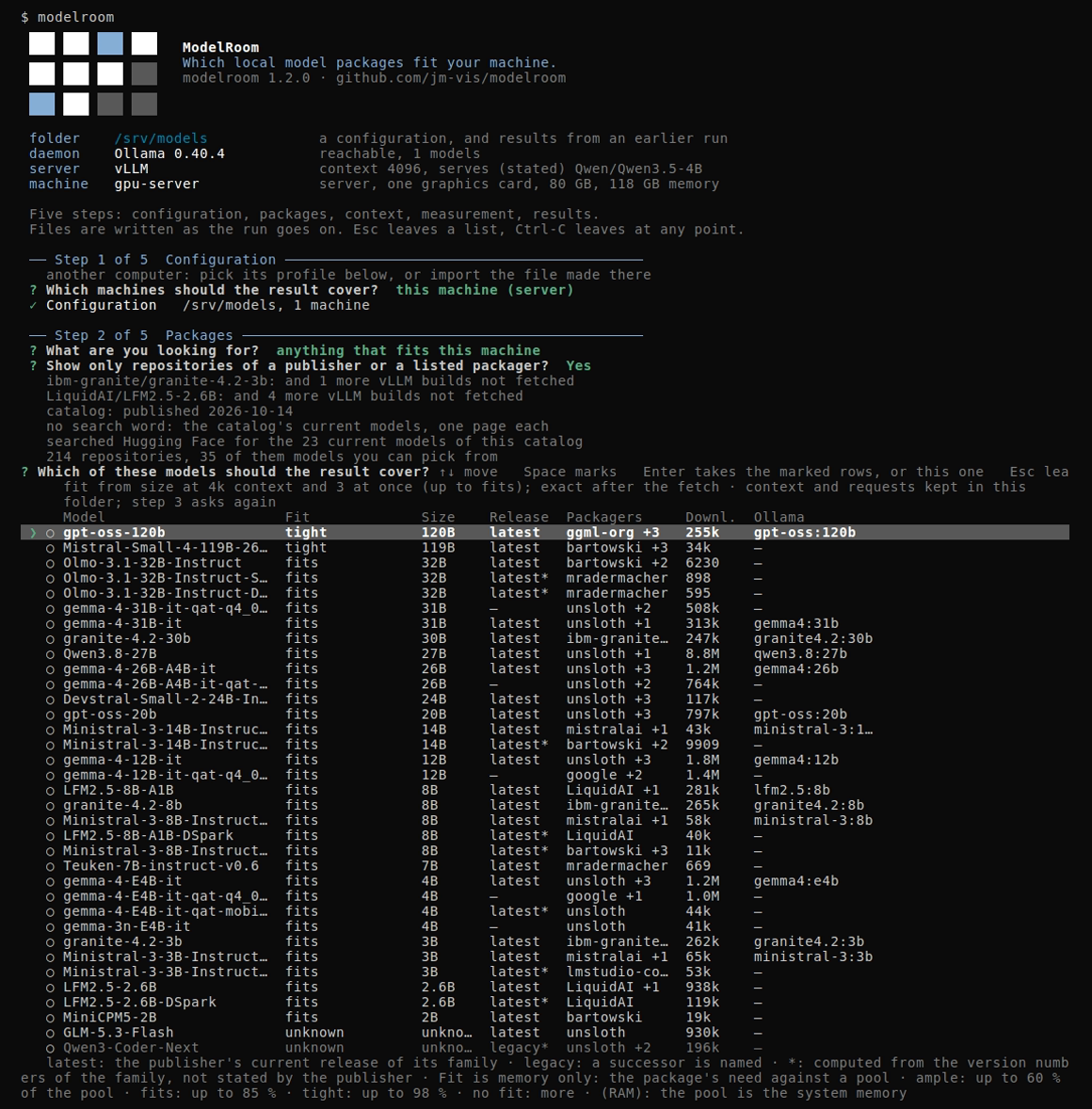1092x1109 pixels.
Task: Mark the MiniCPM5-2B row circle
Action: click(x=50, y=1018)
